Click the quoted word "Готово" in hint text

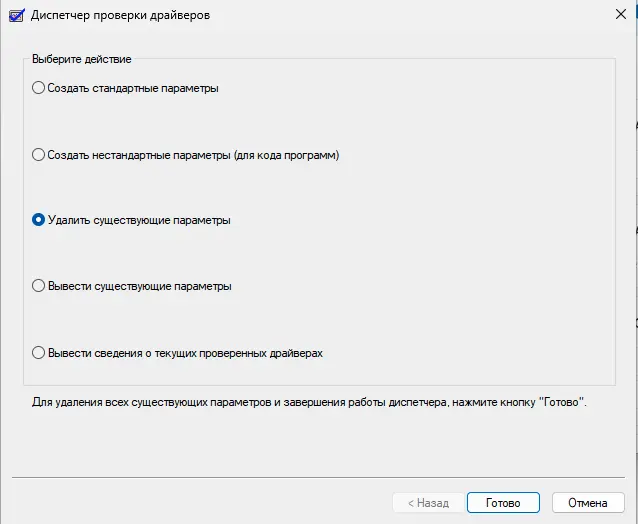coord(561,402)
